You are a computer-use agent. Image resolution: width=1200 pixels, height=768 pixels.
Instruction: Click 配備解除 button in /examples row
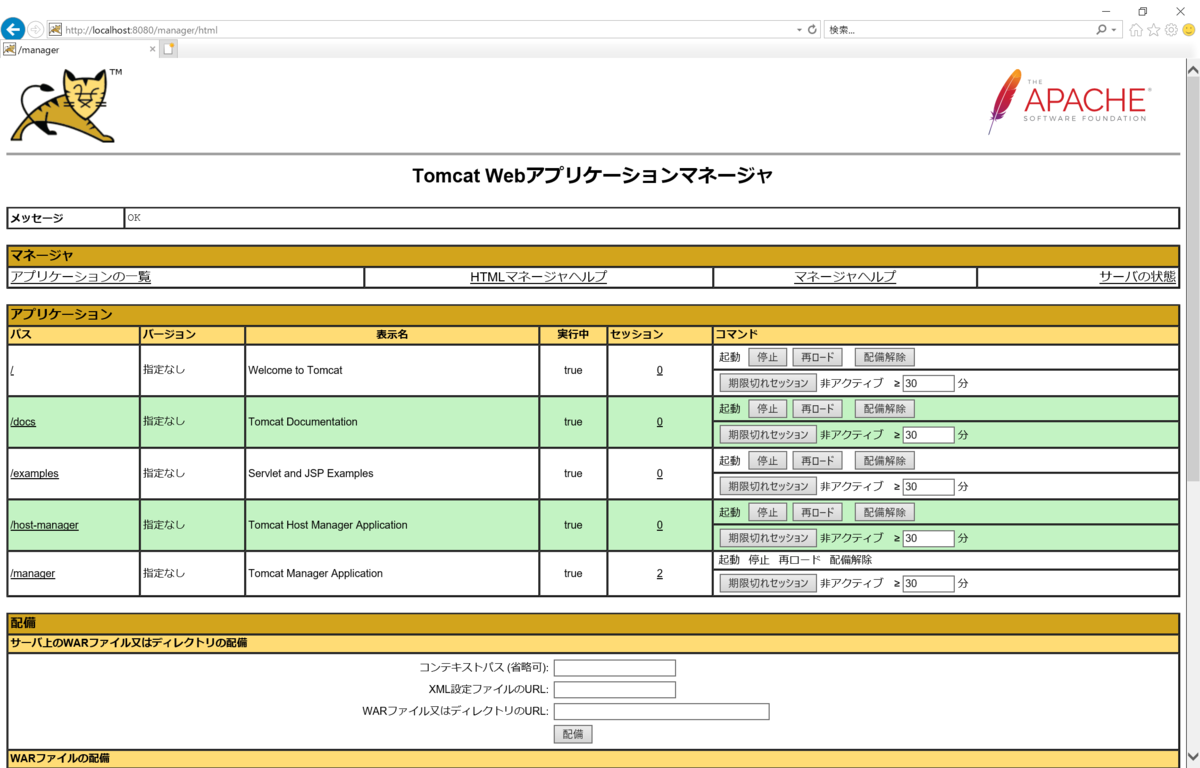tap(884, 461)
